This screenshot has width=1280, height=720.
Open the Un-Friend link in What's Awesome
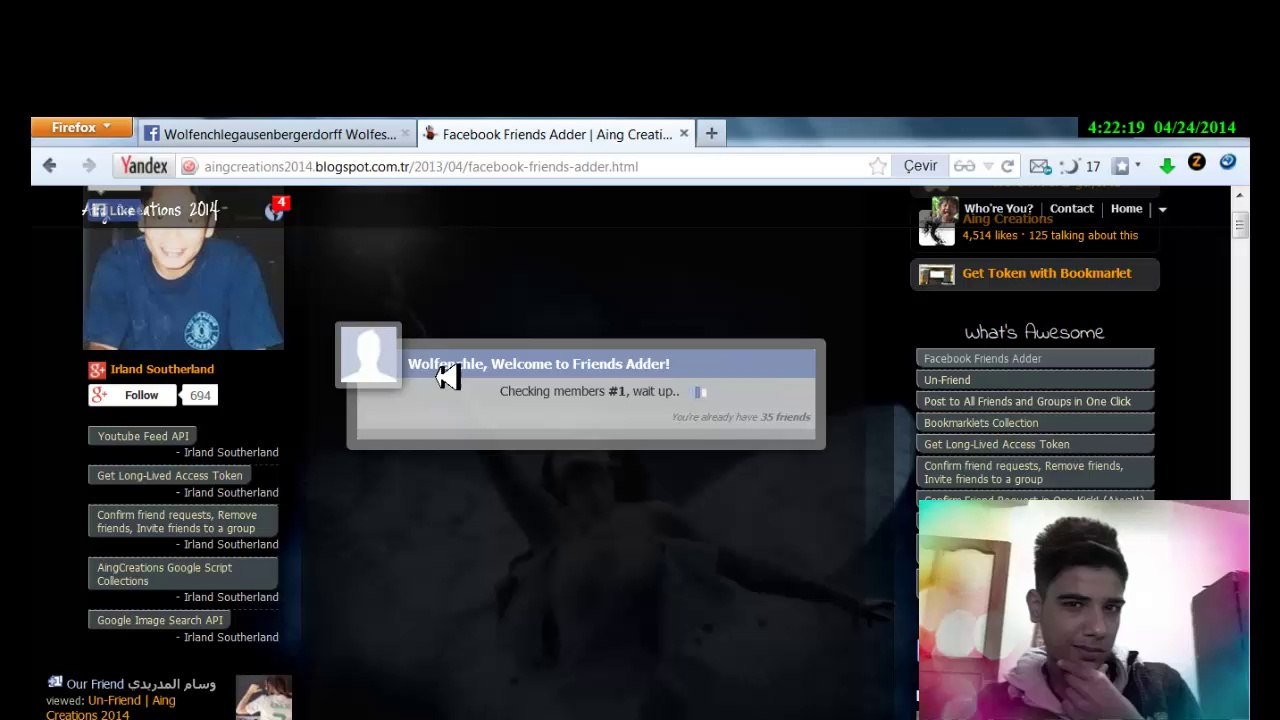tap(1035, 380)
